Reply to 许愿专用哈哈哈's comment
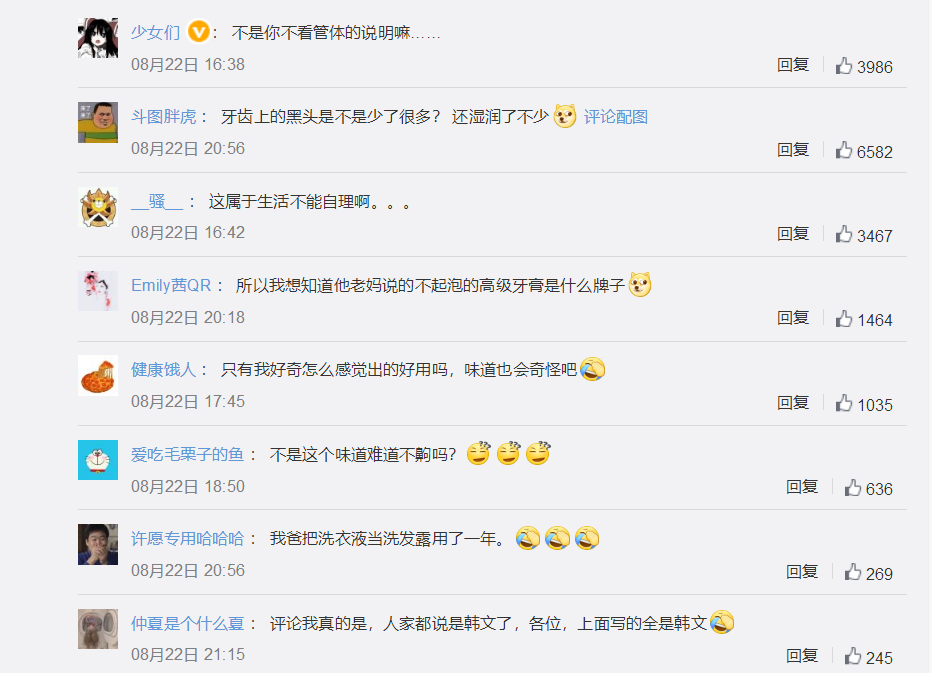932x673 pixels. coord(802,572)
